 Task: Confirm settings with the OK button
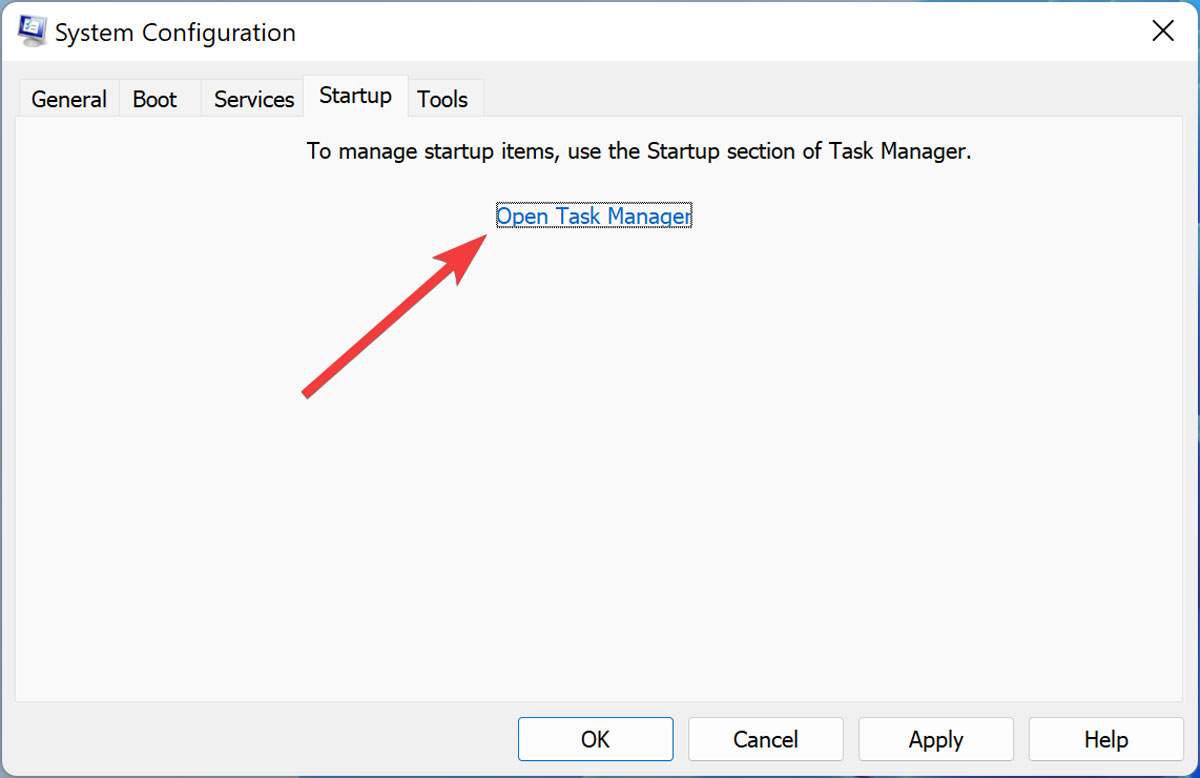595,739
